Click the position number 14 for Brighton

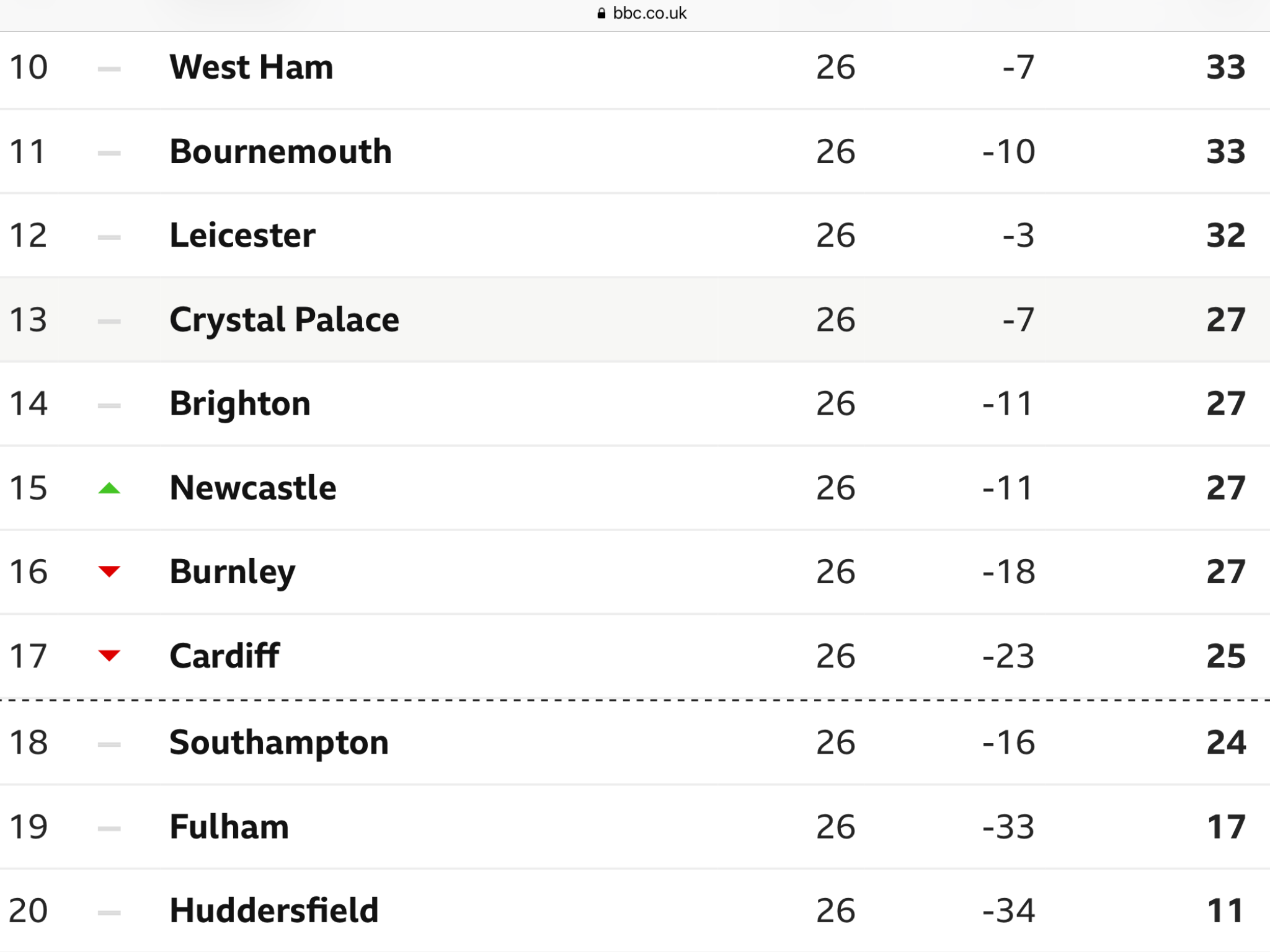tap(29, 403)
